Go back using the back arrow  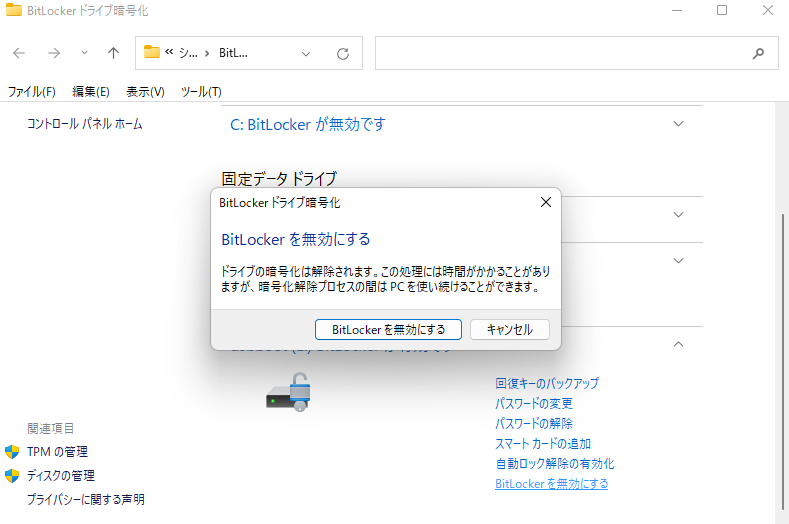pyautogui.click(x=19, y=53)
